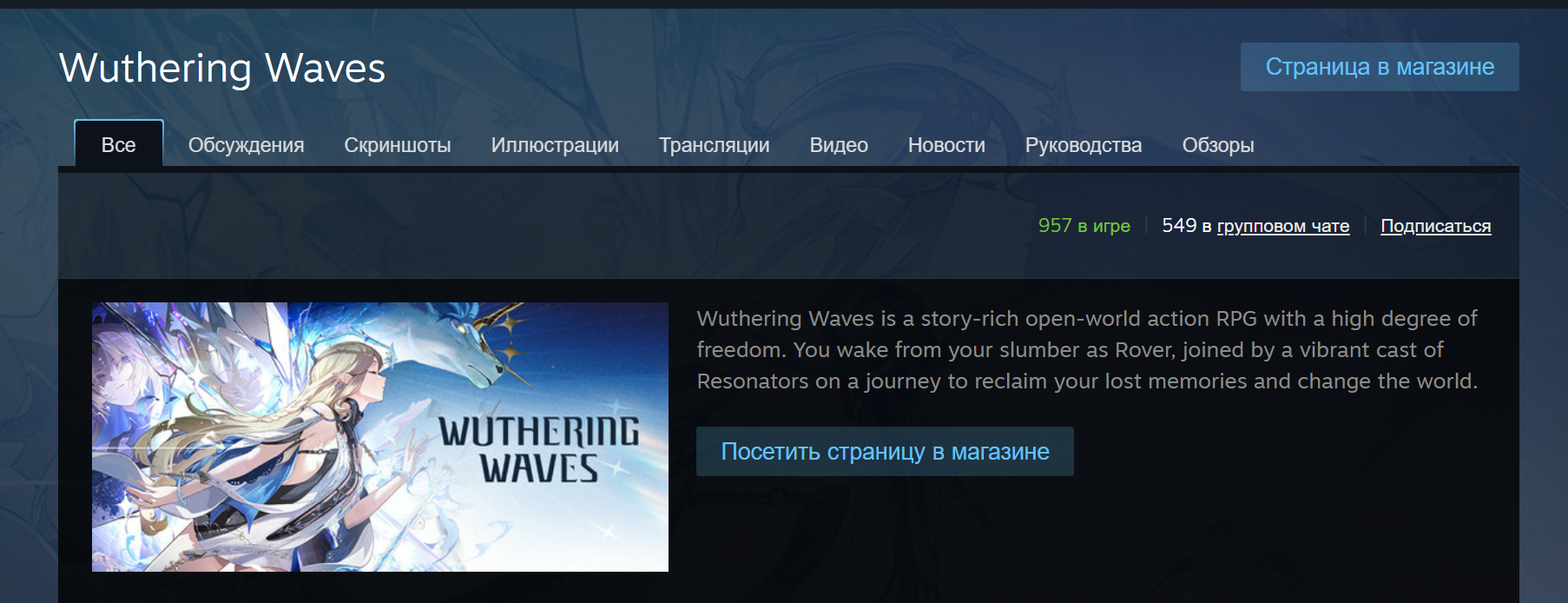Click the game description paragraph
This screenshot has height=603, width=1568.
pyautogui.click(x=1087, y=349)
